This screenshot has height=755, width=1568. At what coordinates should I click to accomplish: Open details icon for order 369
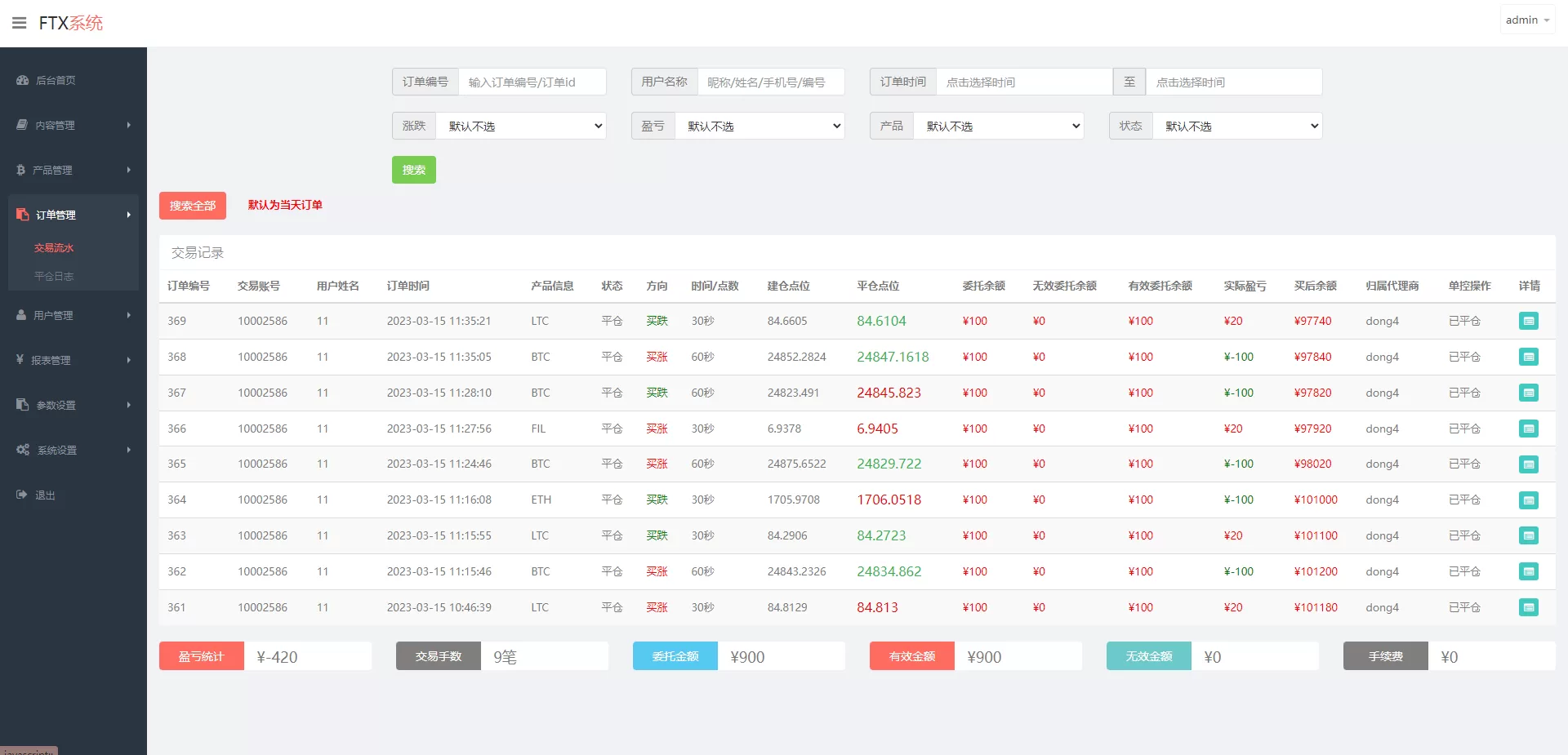[1528, 322]
